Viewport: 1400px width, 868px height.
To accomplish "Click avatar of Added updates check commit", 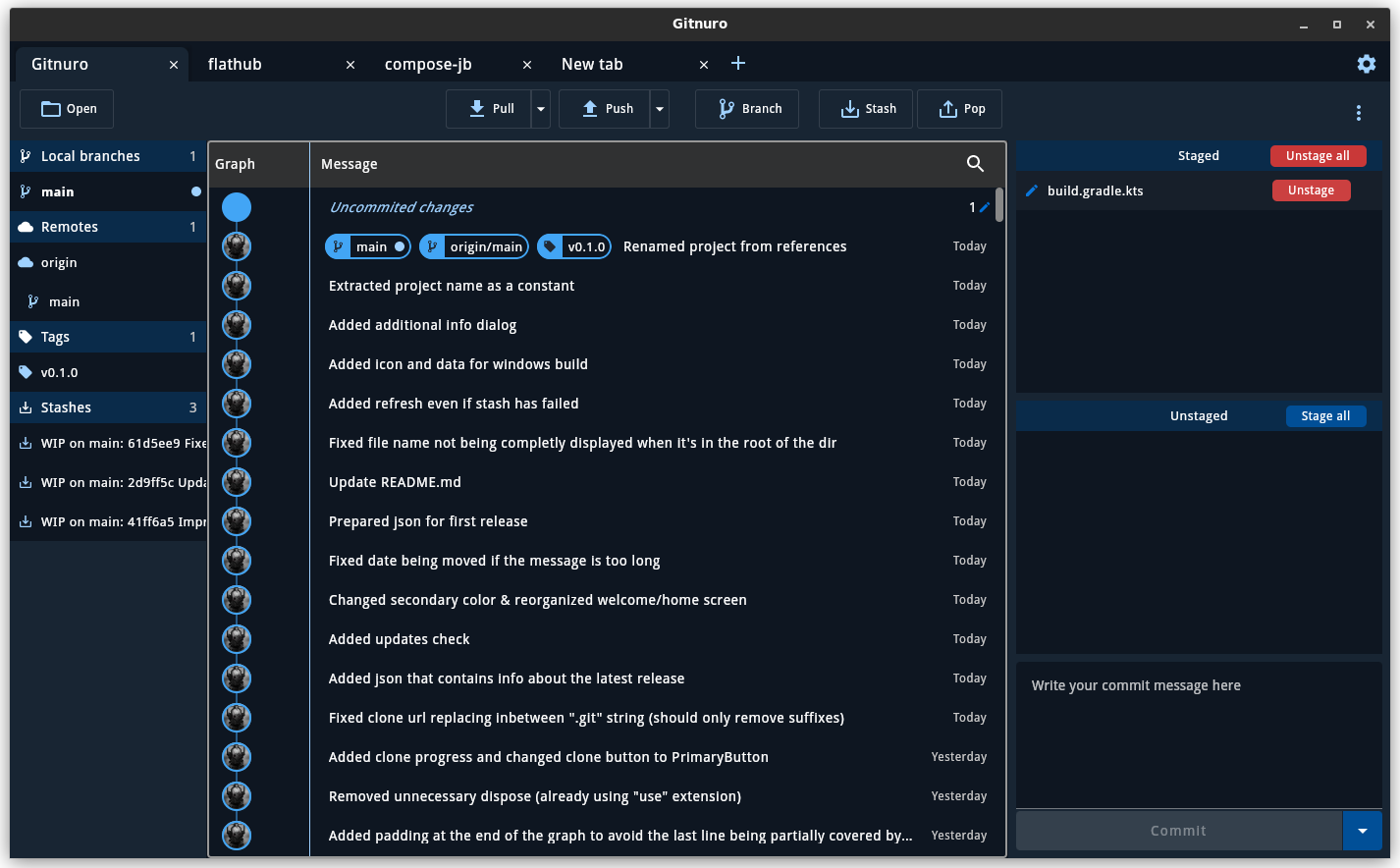I will pos(237,639).
